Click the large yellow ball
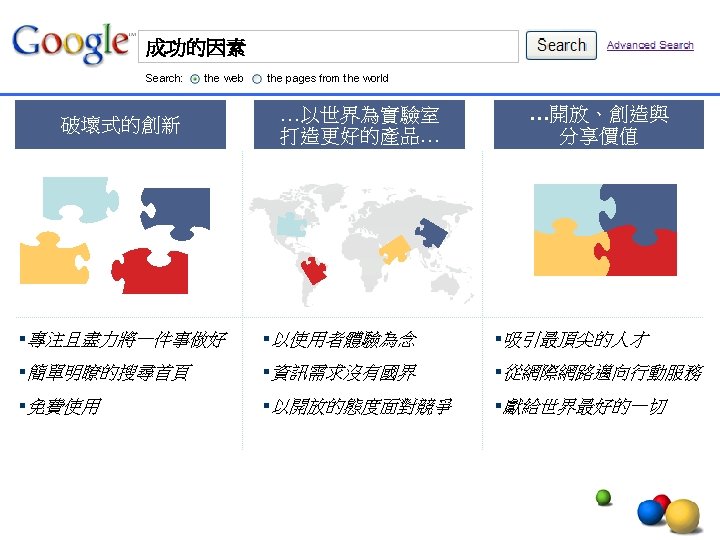Screen dimensions: 720x540 pyautogui.click(x=683, y=516)
